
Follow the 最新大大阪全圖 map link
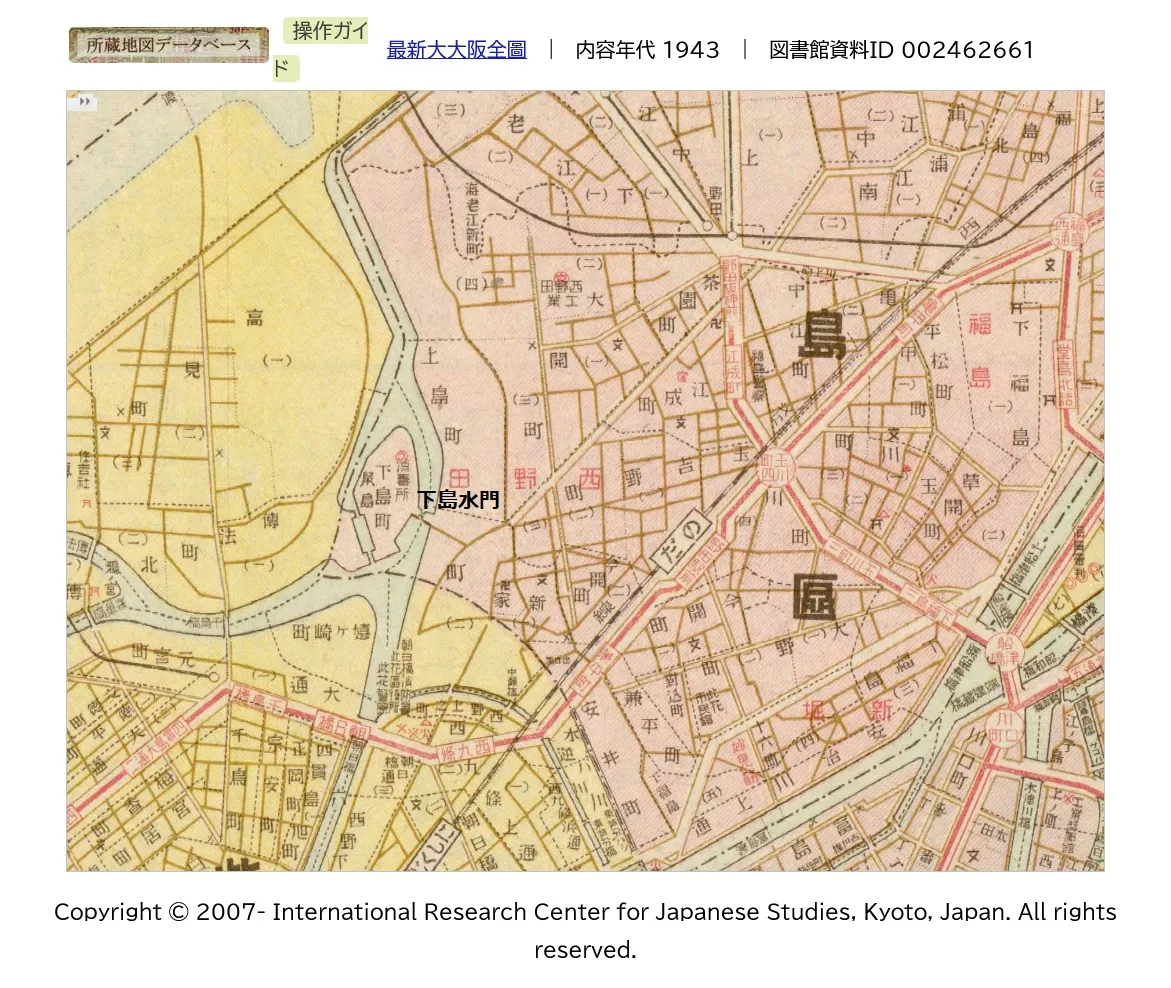456,50
